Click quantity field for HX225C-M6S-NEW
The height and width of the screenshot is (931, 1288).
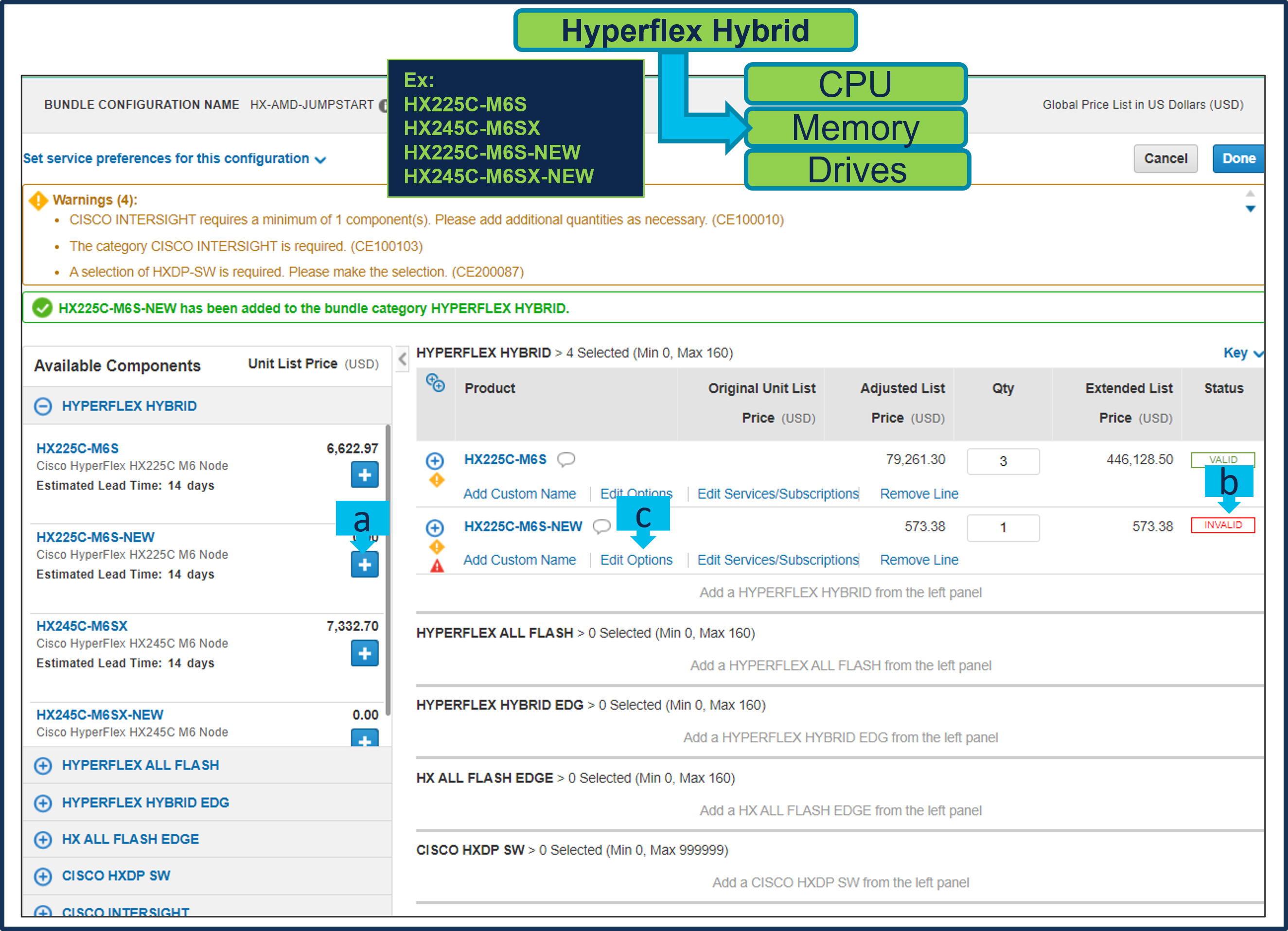coord(1003,527)
